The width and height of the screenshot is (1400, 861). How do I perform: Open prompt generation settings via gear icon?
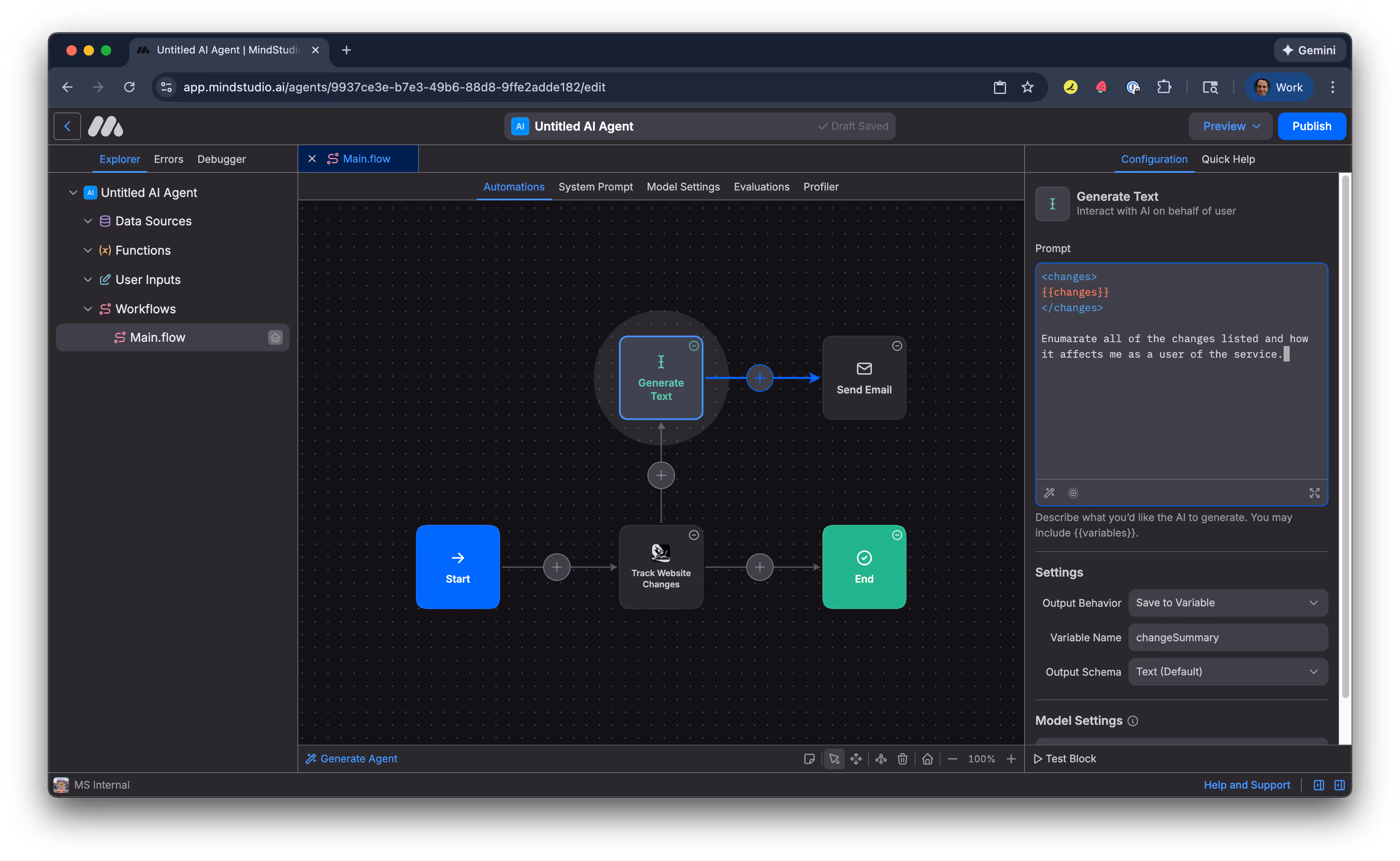(1074, 493)
